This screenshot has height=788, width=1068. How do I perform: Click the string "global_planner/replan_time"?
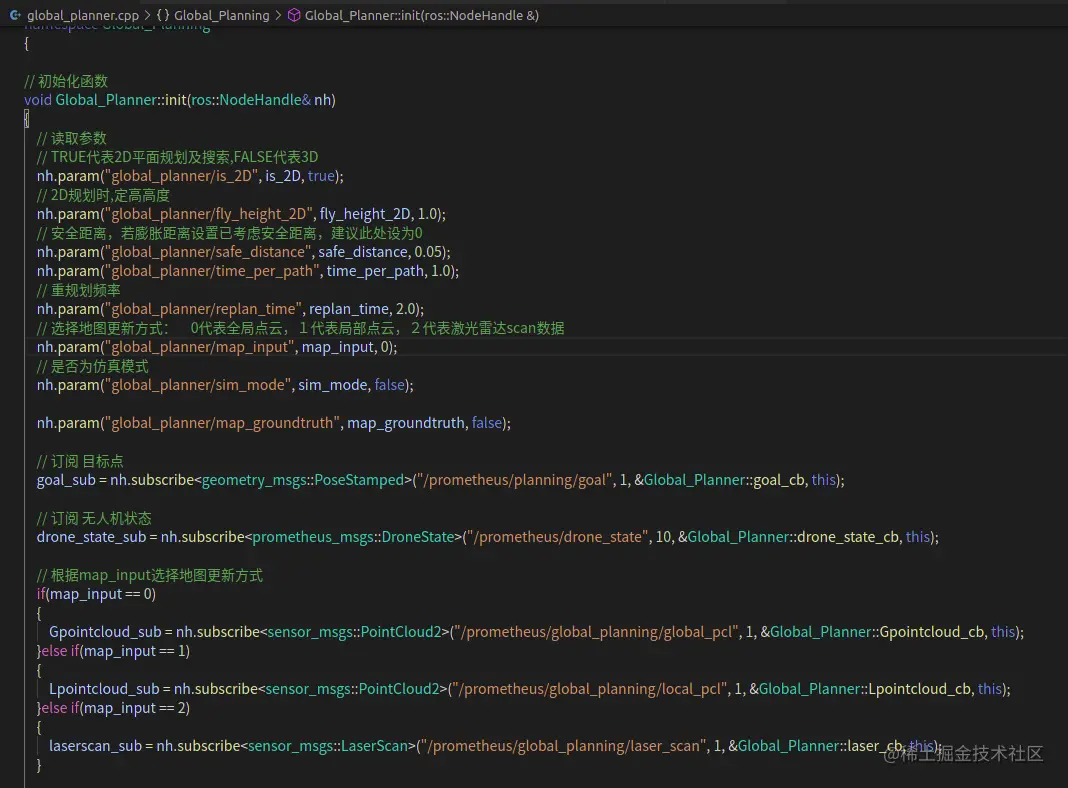click(x=204, y=309)
